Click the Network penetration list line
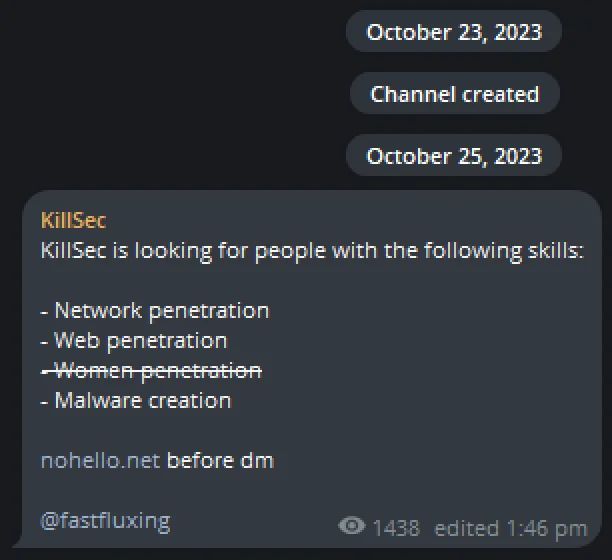The height and width of the screenshot is (560, 612). [x=155, y=311]
